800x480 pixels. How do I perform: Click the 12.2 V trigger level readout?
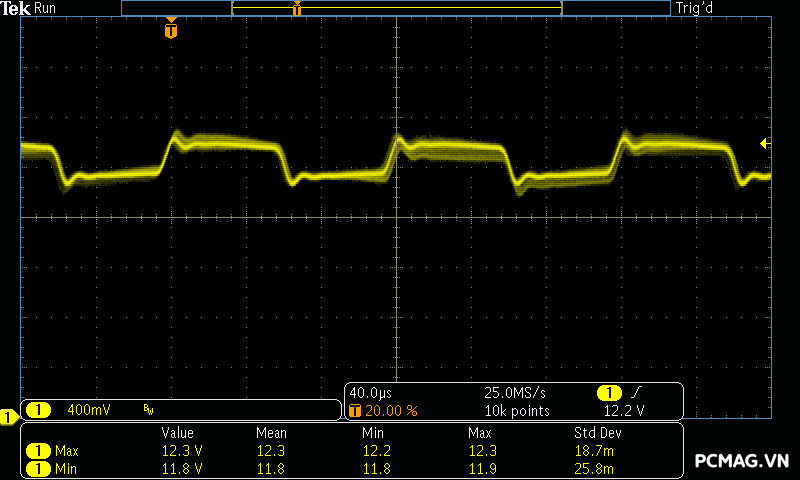(624, 411)
